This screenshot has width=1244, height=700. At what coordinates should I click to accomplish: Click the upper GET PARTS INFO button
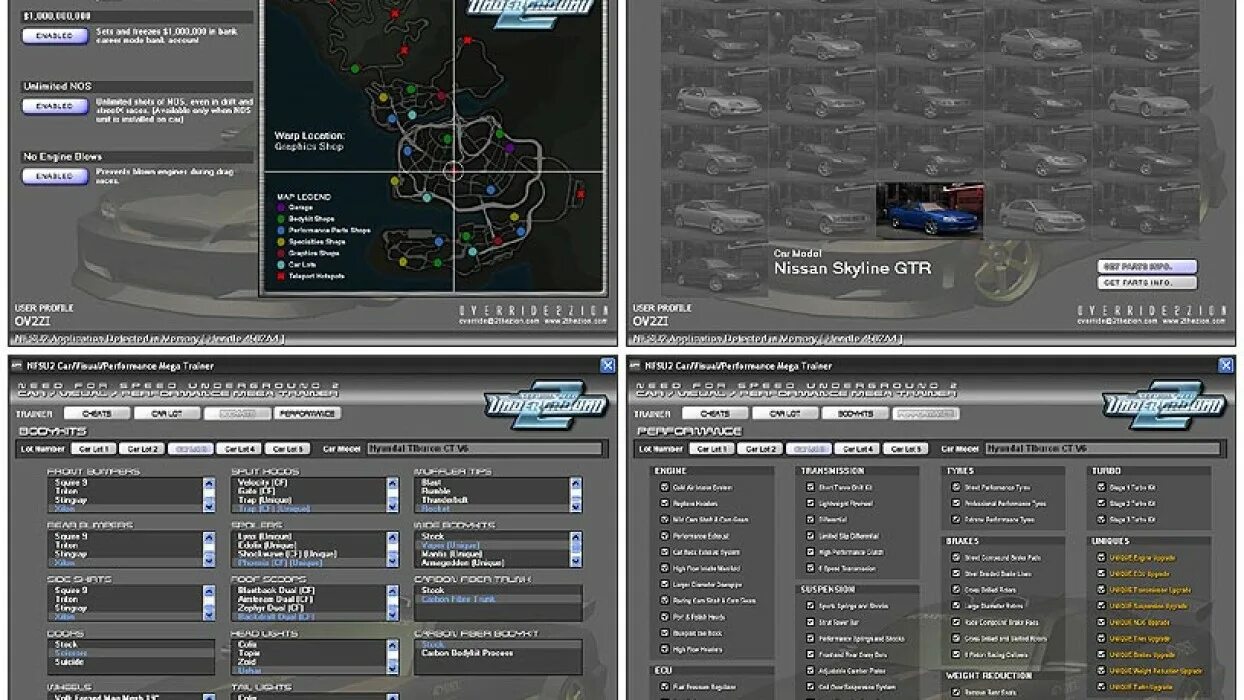click(1146, 267)
